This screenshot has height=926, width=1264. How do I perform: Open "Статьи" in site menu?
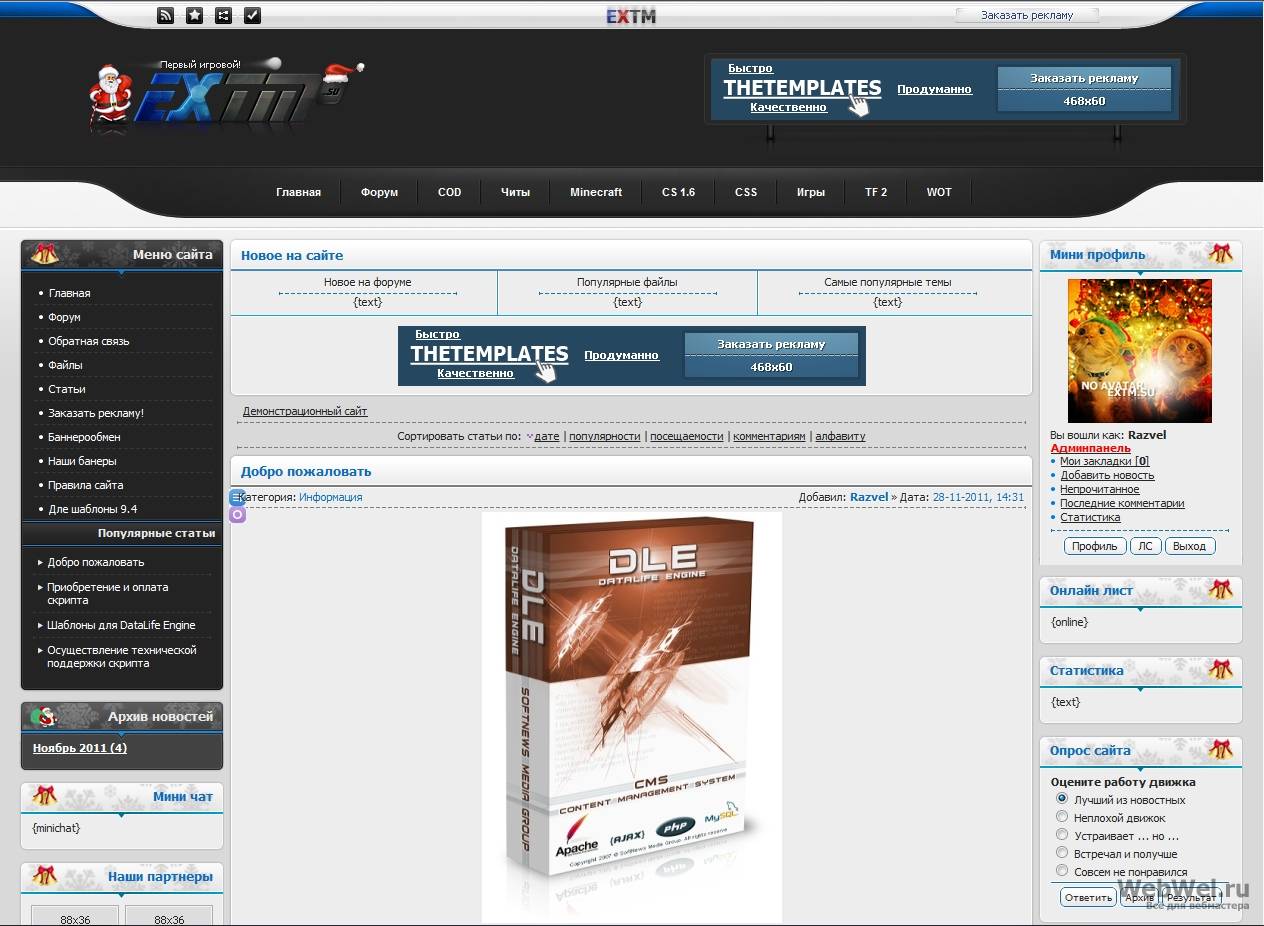pyautogui.click(x=67, y=389)
